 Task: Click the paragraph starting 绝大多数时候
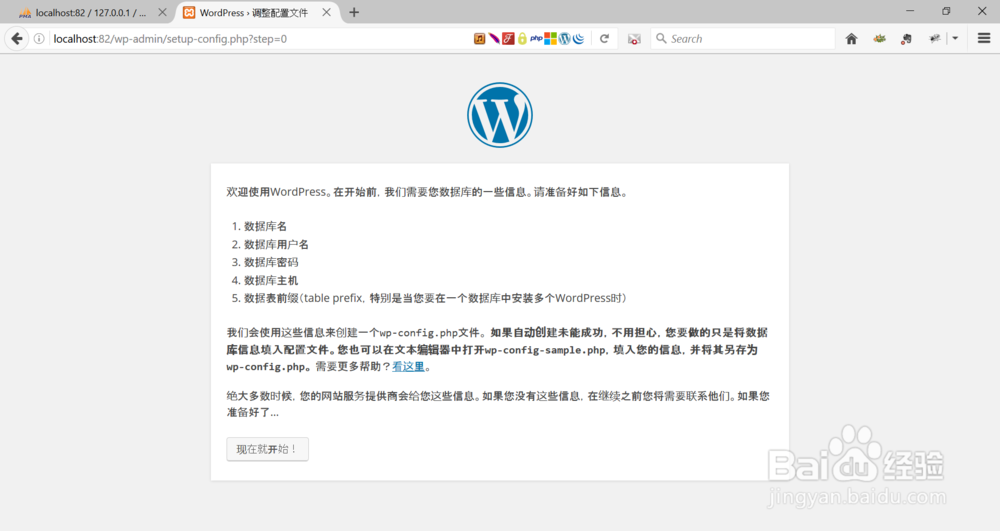pos(498,404)
